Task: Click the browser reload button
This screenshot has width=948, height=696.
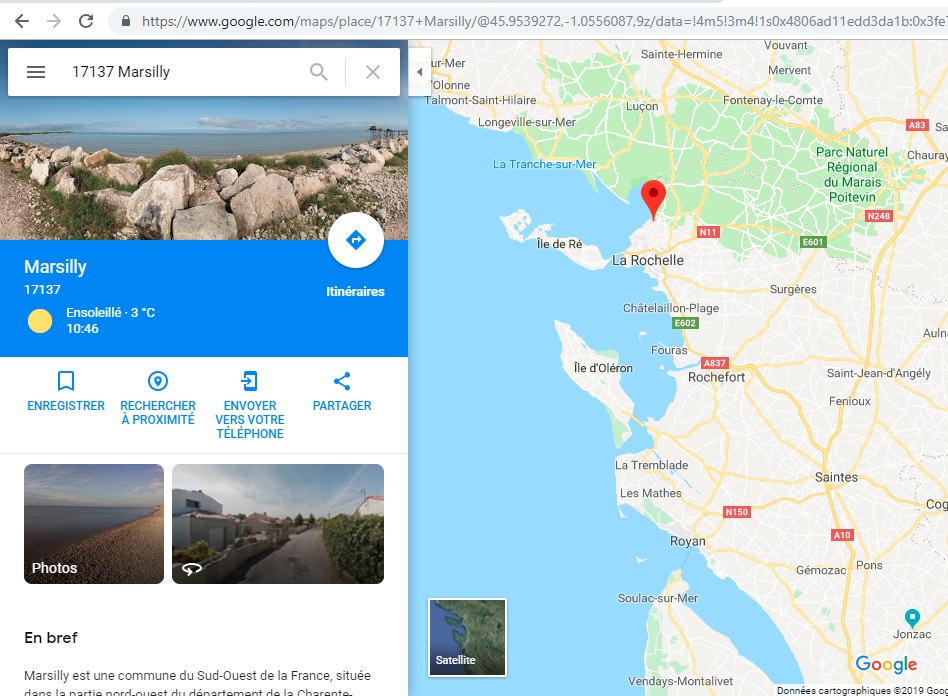Action: [x=86, y=21]
